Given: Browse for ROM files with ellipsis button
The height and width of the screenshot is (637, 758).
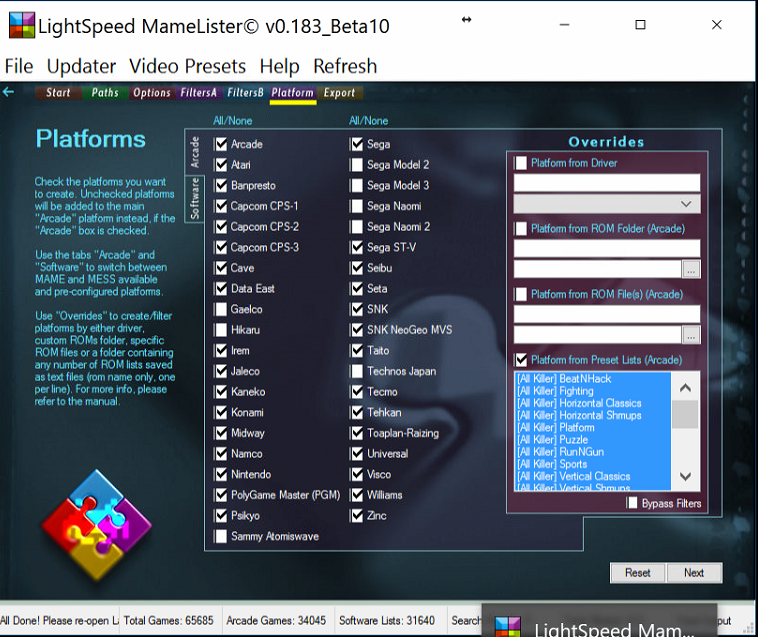Looking at the screenshot, I should [x=691, y=335].
